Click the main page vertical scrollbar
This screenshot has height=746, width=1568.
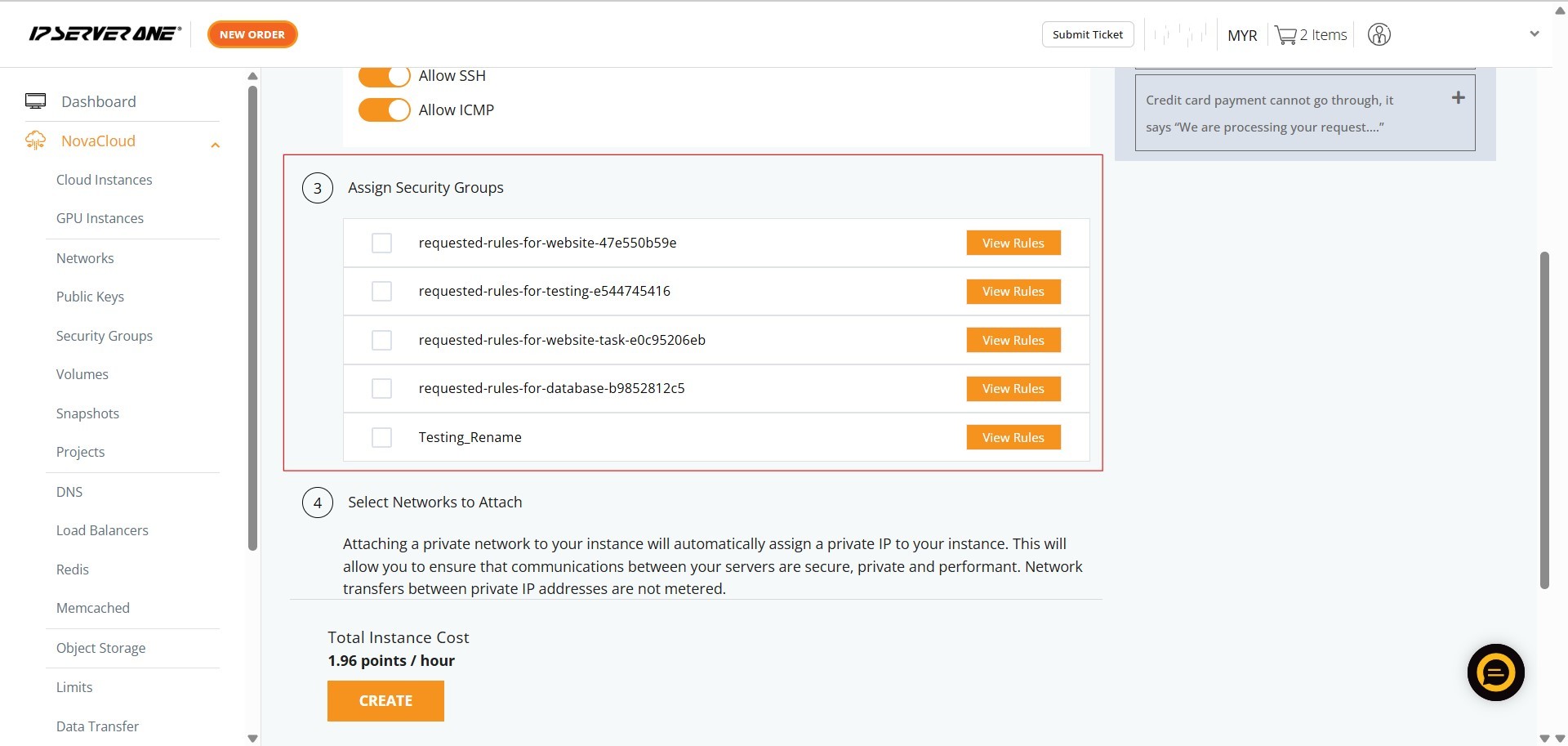coord(1543,420)
